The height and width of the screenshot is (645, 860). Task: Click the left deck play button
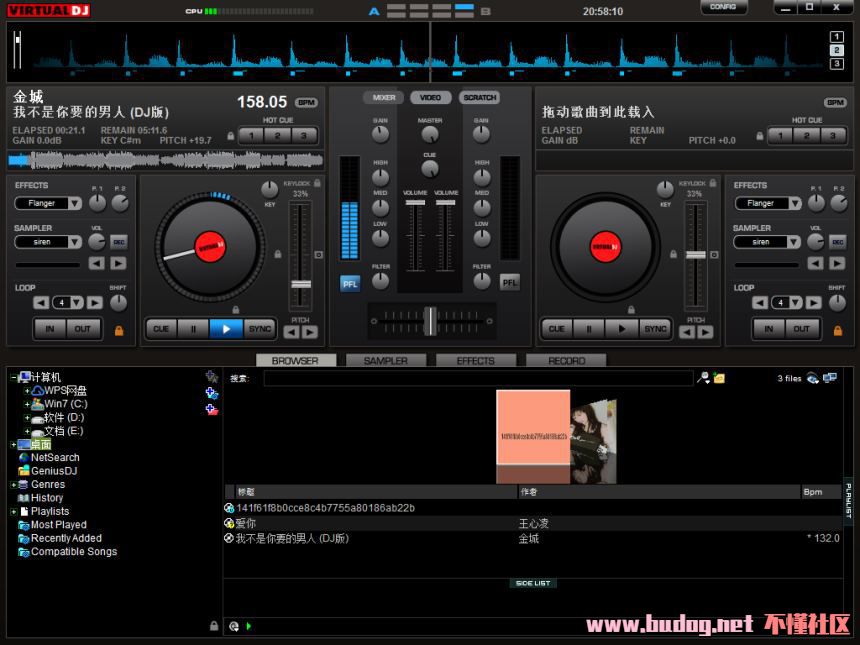click(x=226, y=328)
